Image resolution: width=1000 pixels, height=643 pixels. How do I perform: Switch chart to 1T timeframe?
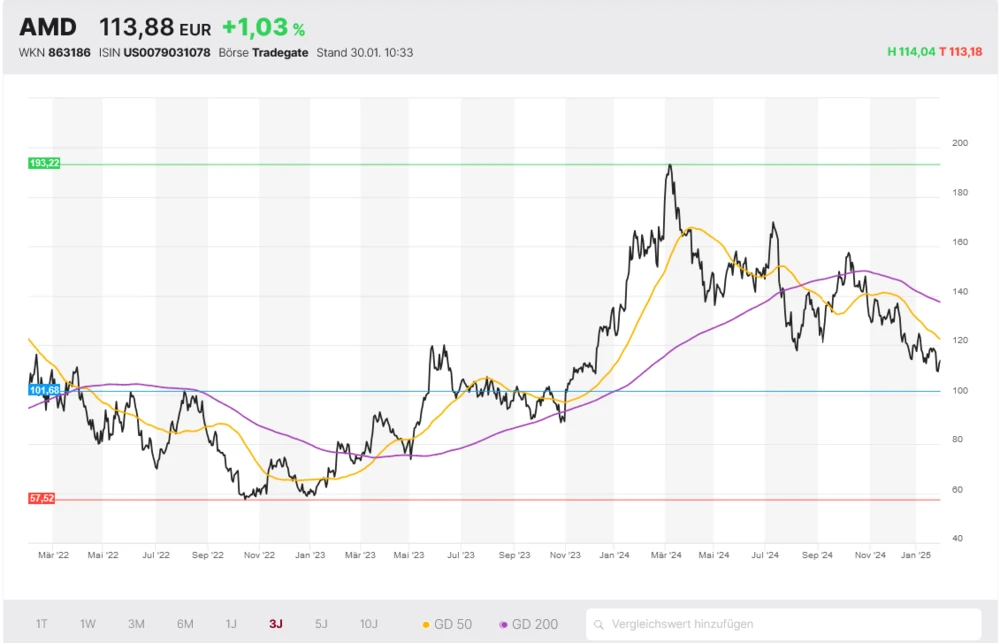[x=42, y=624]
